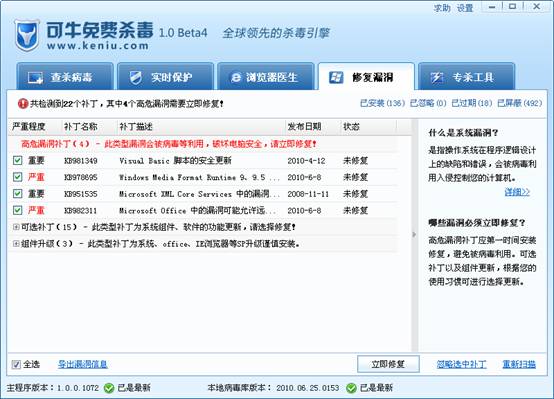Click the IE icon on 浏览器医生 tab
Image resolution: width=554 pixels, height=399 pixels.
236,77
